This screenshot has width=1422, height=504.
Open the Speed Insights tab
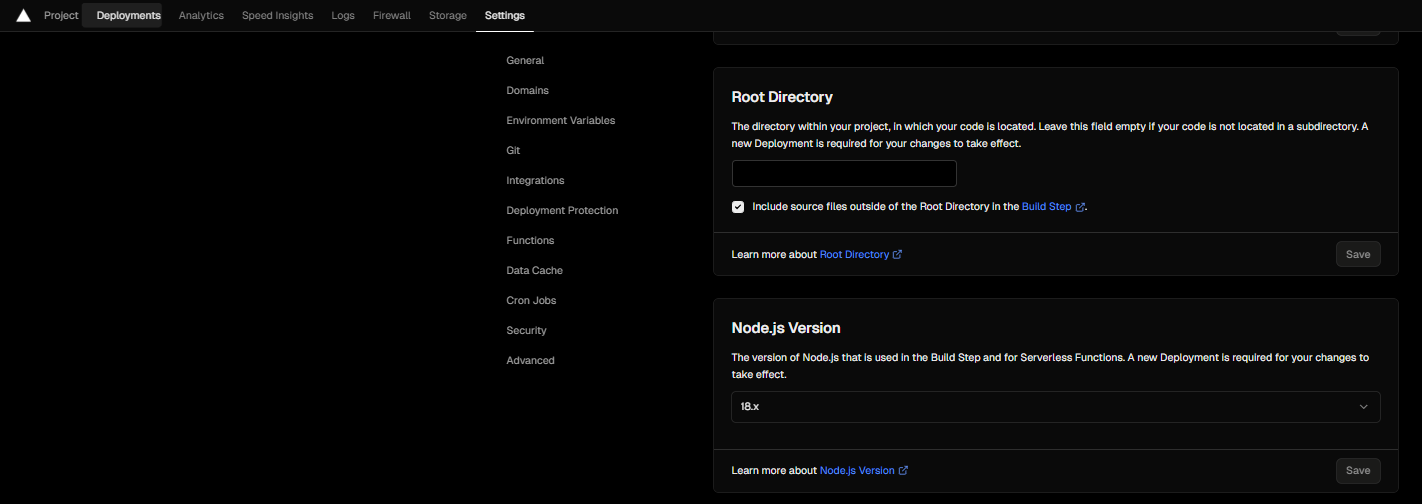pos(277,15)
